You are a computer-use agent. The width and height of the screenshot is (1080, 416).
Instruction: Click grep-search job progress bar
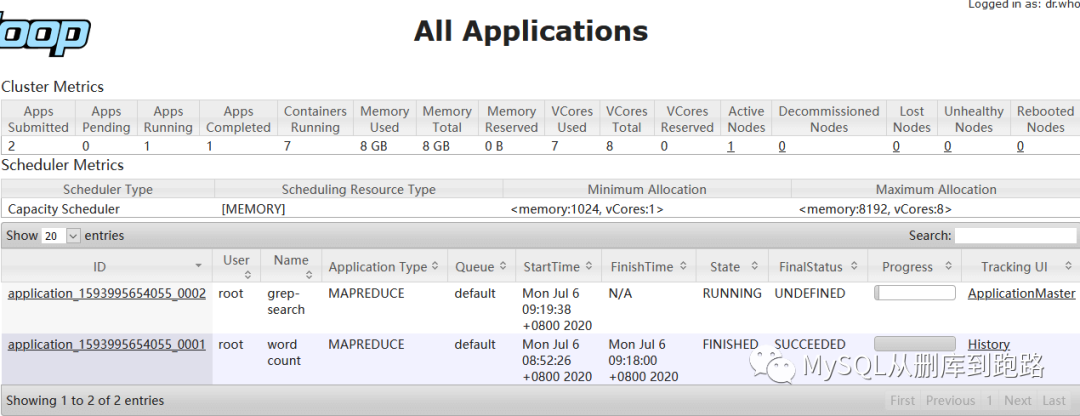914,293
